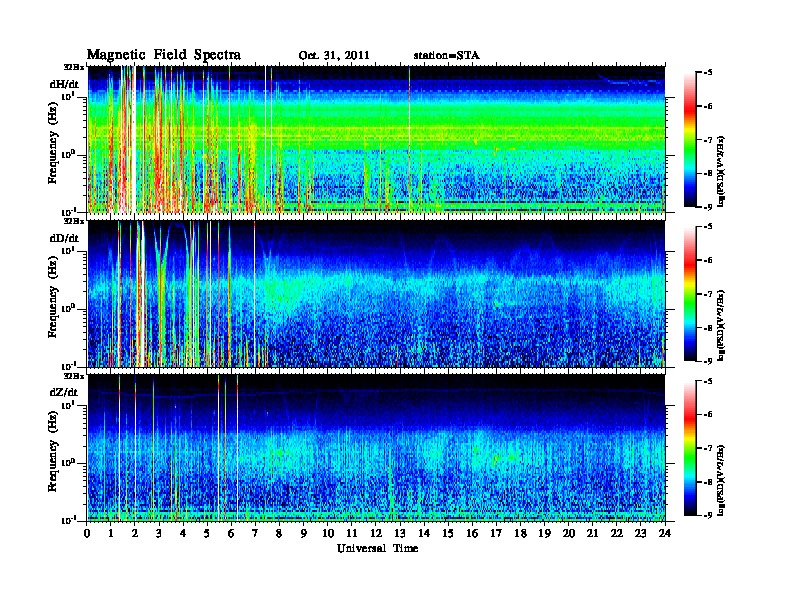
Task: Click hour tick label '12' on the time axis
Action: point(376,533)
